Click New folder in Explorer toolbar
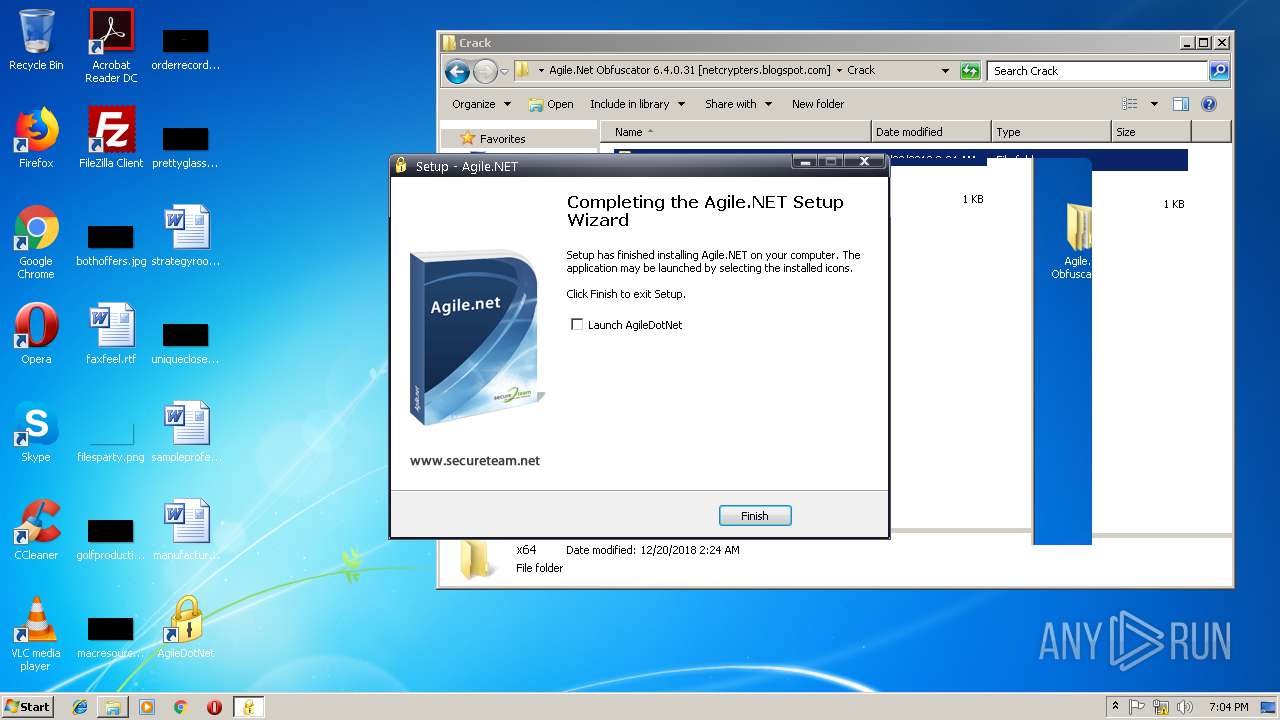The image size is (1280, 720). point(818,104)
